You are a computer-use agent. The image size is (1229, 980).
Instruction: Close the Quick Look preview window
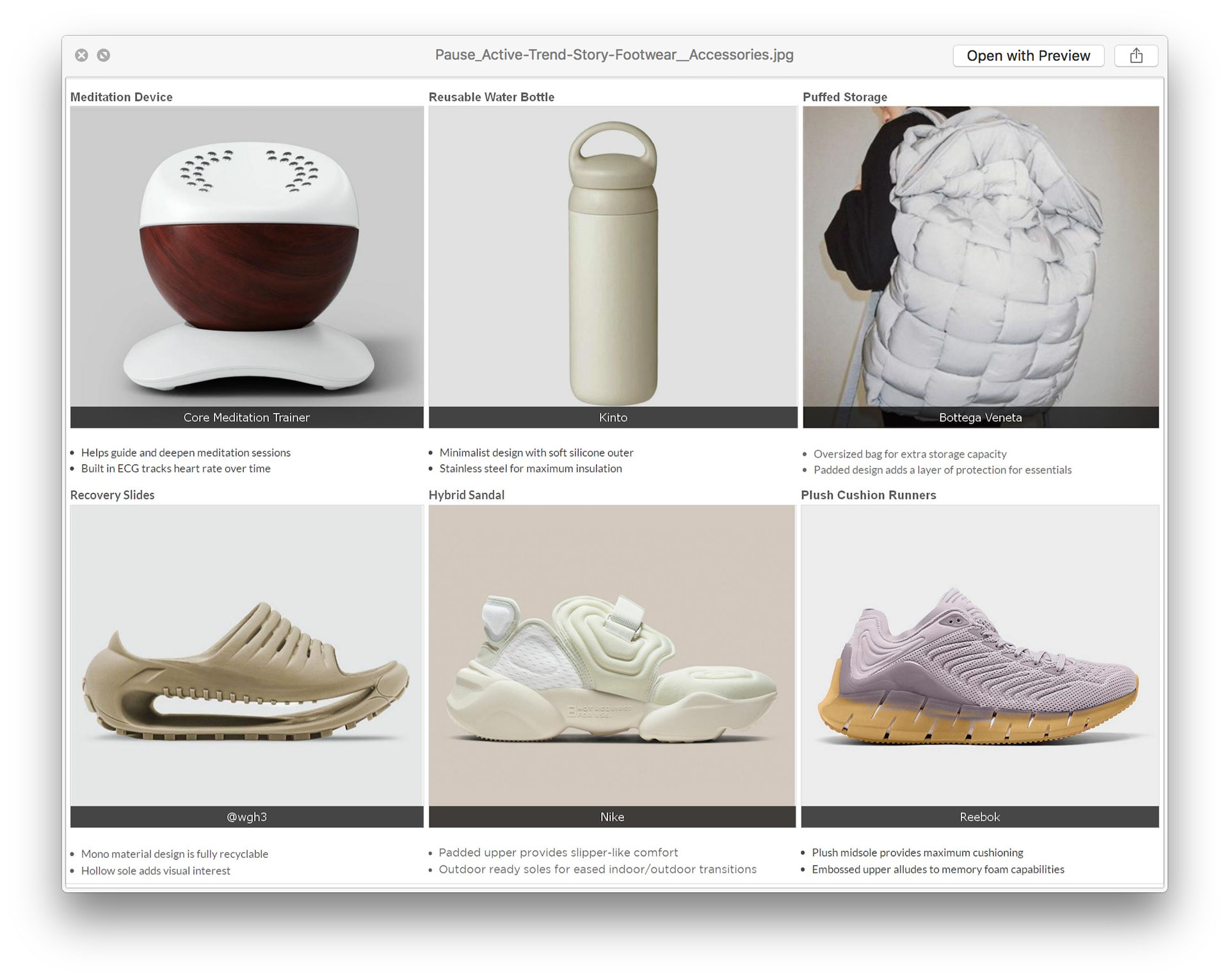[81, 55]
